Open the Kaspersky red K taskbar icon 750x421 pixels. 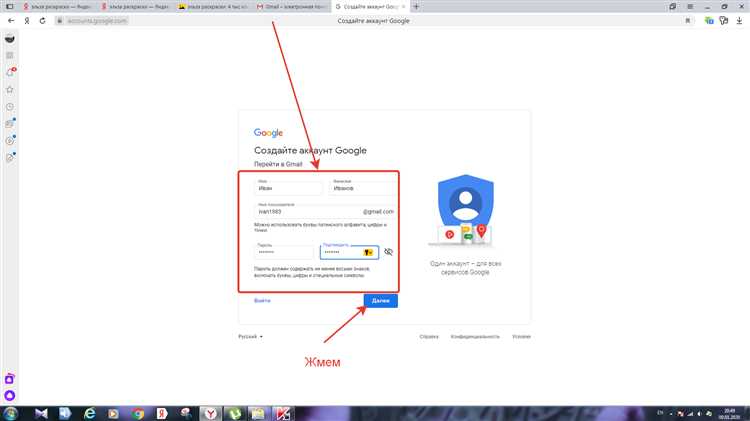click(282, 413)
